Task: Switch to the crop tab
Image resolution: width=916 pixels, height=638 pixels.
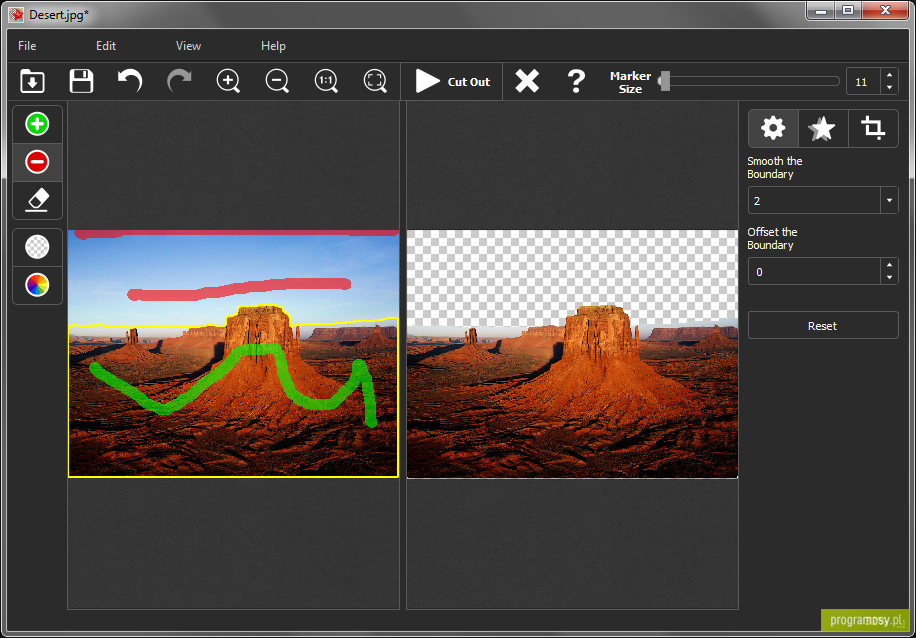Action: click(873, 128)
